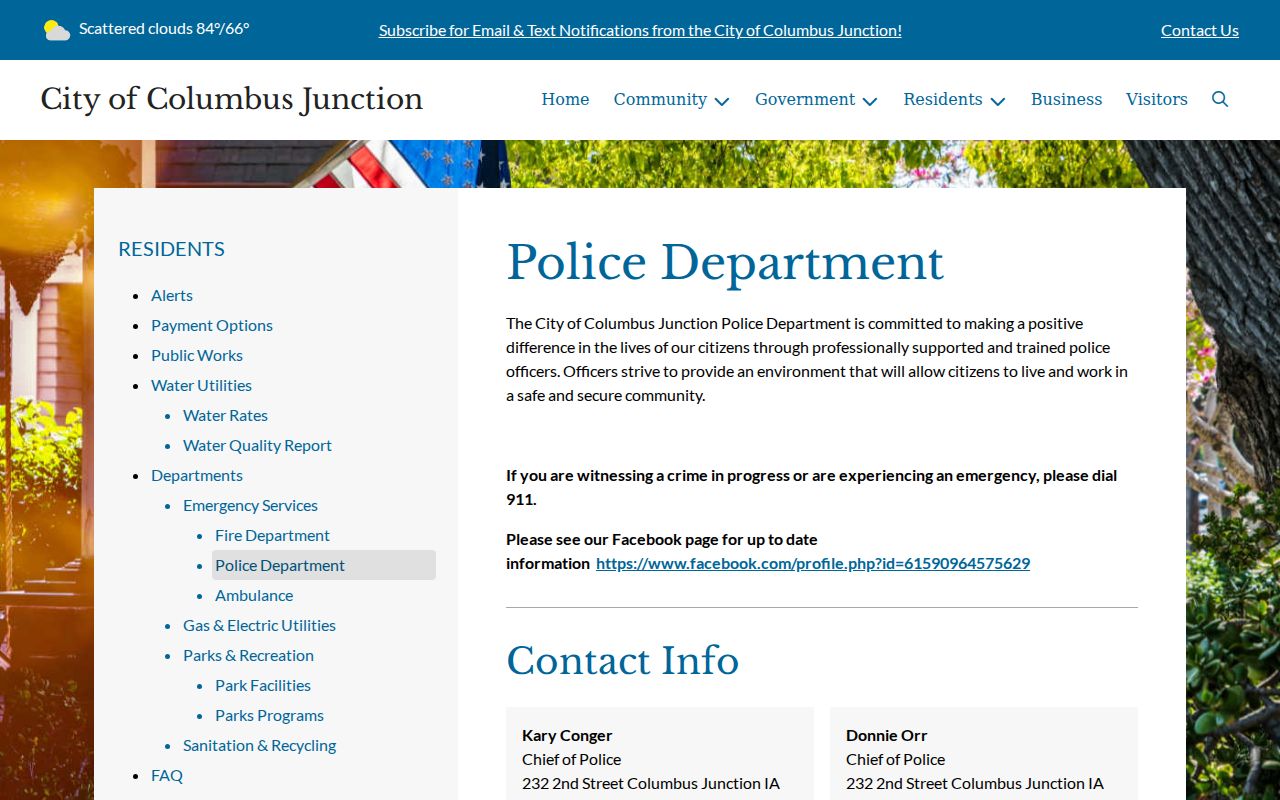The image size is (1280, 800).
Task: Click the scattered clouds weather icon
Action: point(57,30)
